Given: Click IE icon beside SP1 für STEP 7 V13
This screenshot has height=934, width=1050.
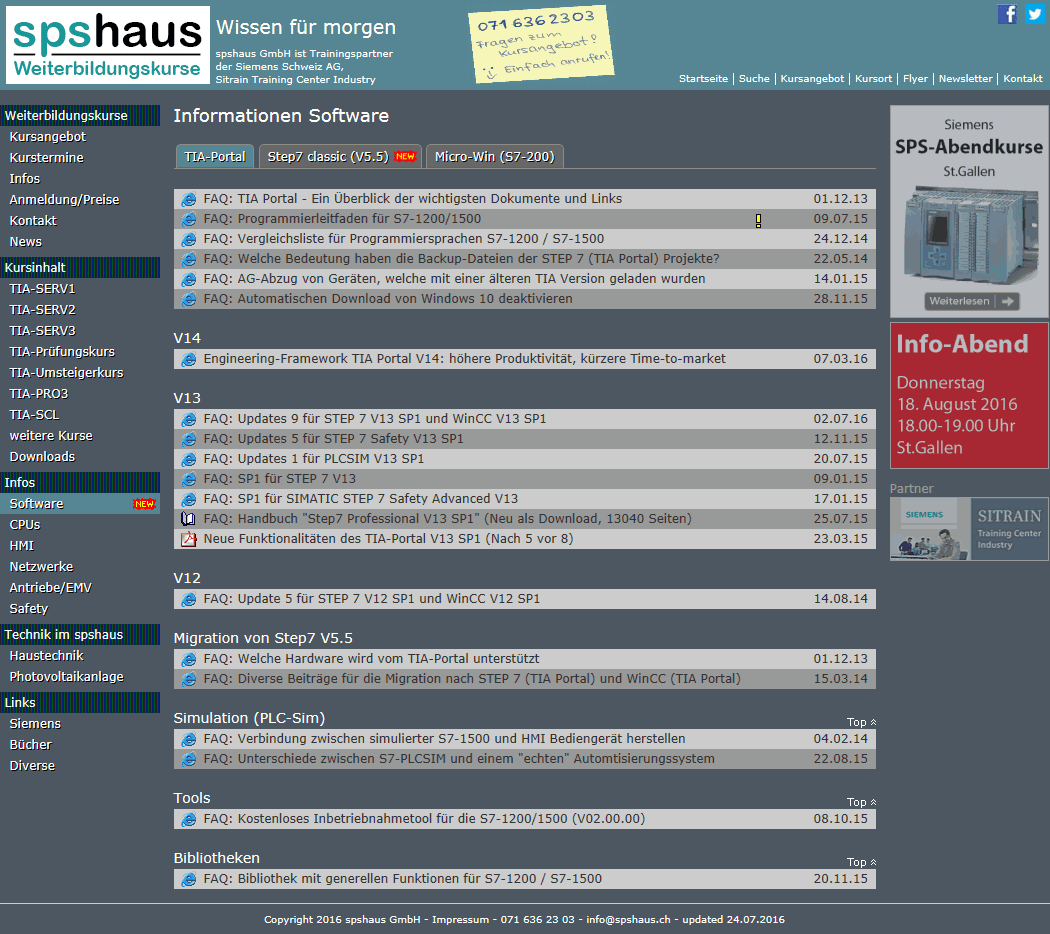Looking at the screenshot, I should [x=189, y=479].
